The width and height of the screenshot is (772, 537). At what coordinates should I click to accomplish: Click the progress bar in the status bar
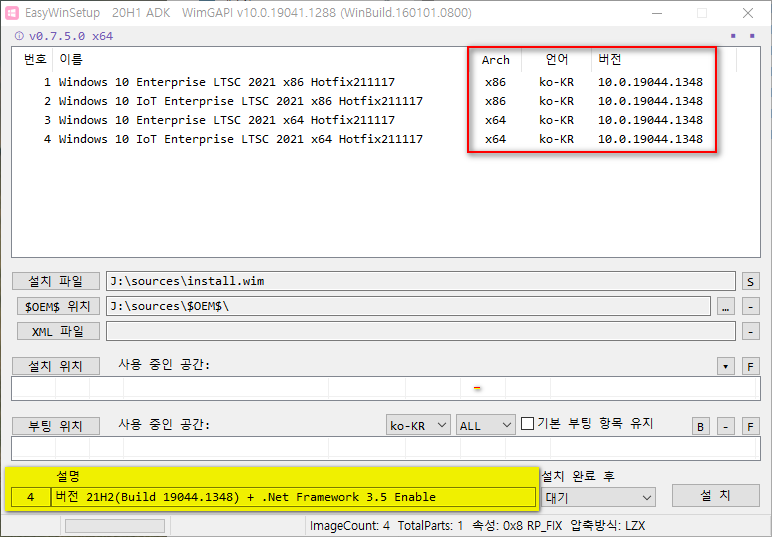point(115,526)
